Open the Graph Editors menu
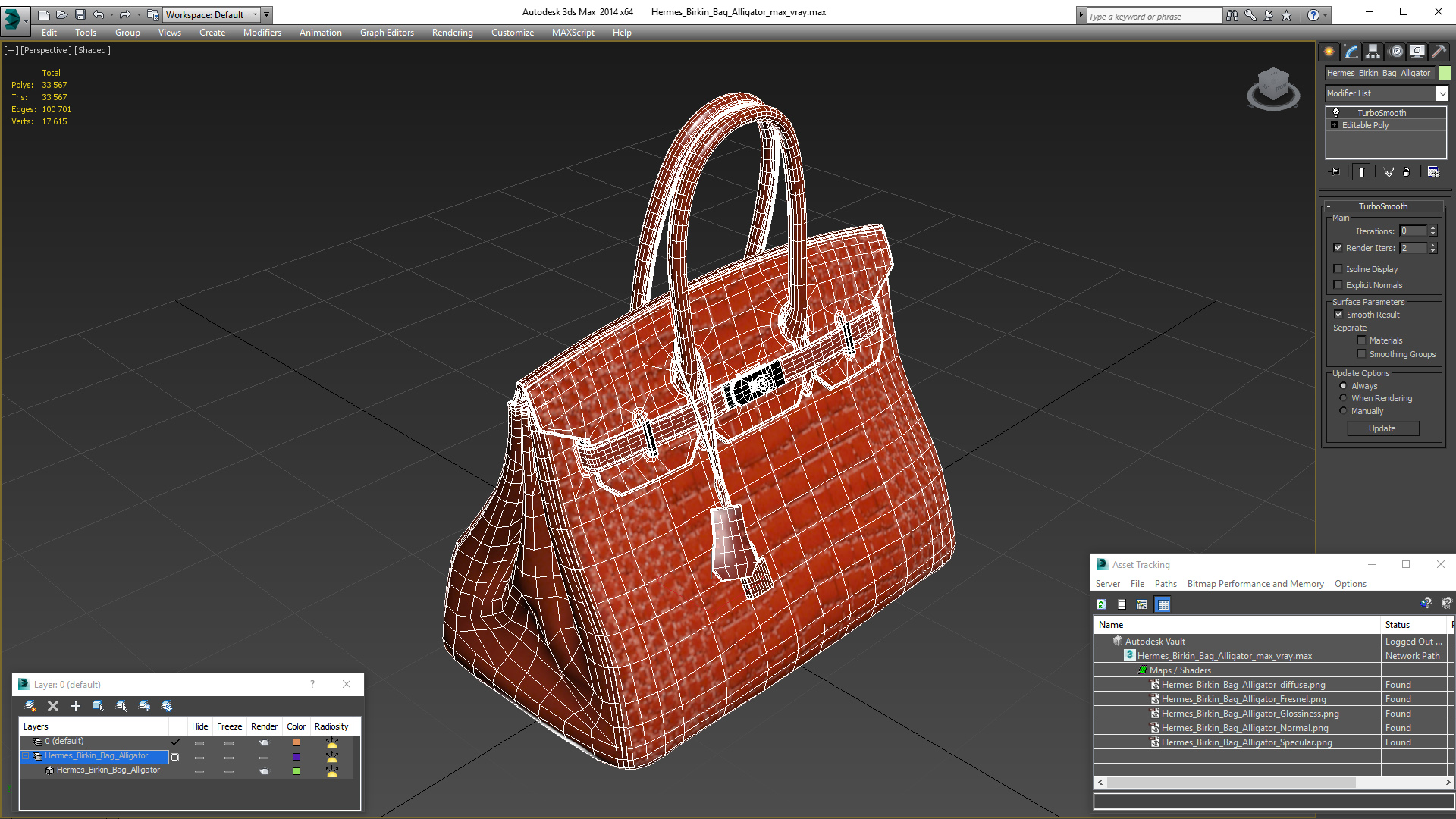This screenshot has height=819, width=1456. [x=387, y=33]
